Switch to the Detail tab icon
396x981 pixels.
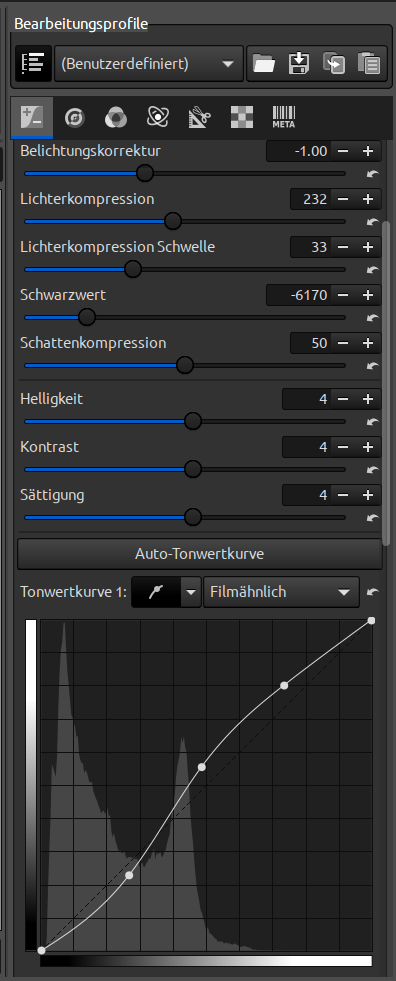click(x=74, y=117)
